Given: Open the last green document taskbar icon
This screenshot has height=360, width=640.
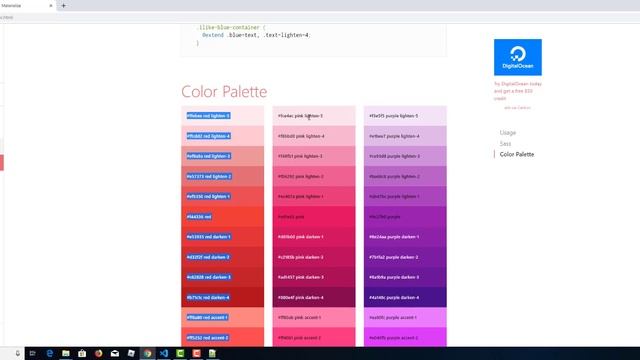Looking at the screenshot, I should coord(212,353).
